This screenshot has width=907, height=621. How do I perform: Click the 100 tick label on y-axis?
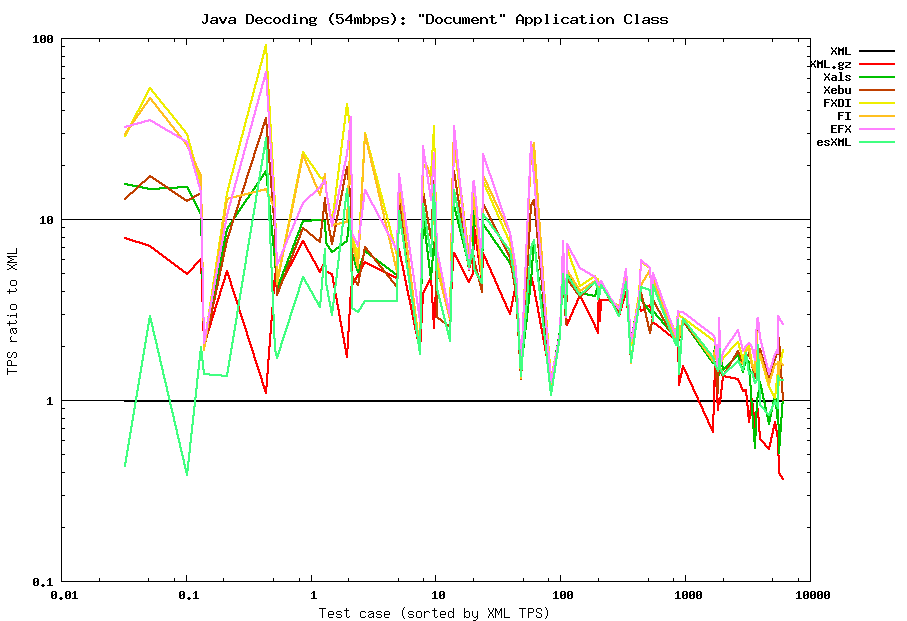(x=43, y=39)
